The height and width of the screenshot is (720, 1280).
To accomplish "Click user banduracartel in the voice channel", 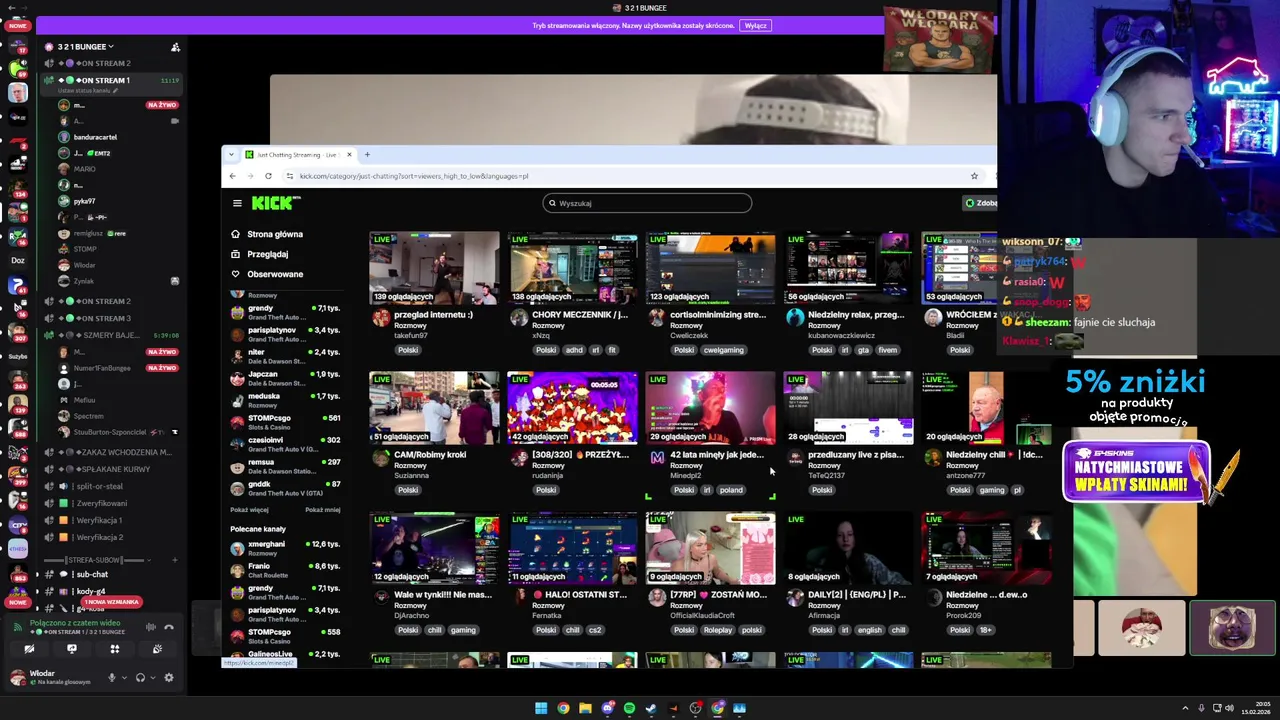I will point(95,137).
